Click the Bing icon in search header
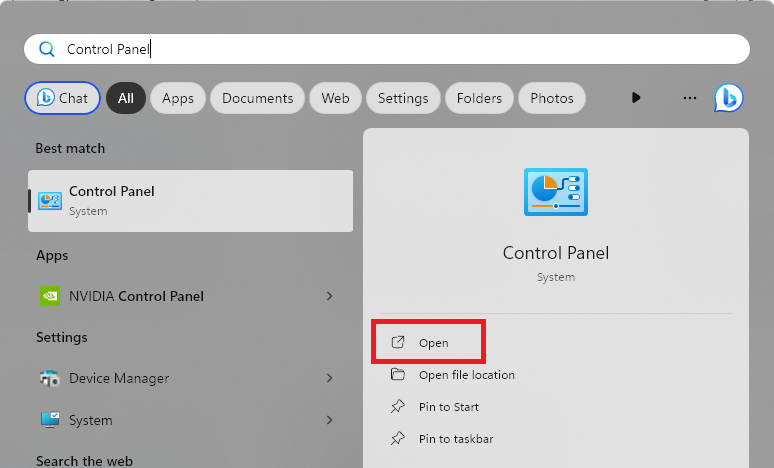Viewport: 774px width, 468px height. click(x=728, y=98)
